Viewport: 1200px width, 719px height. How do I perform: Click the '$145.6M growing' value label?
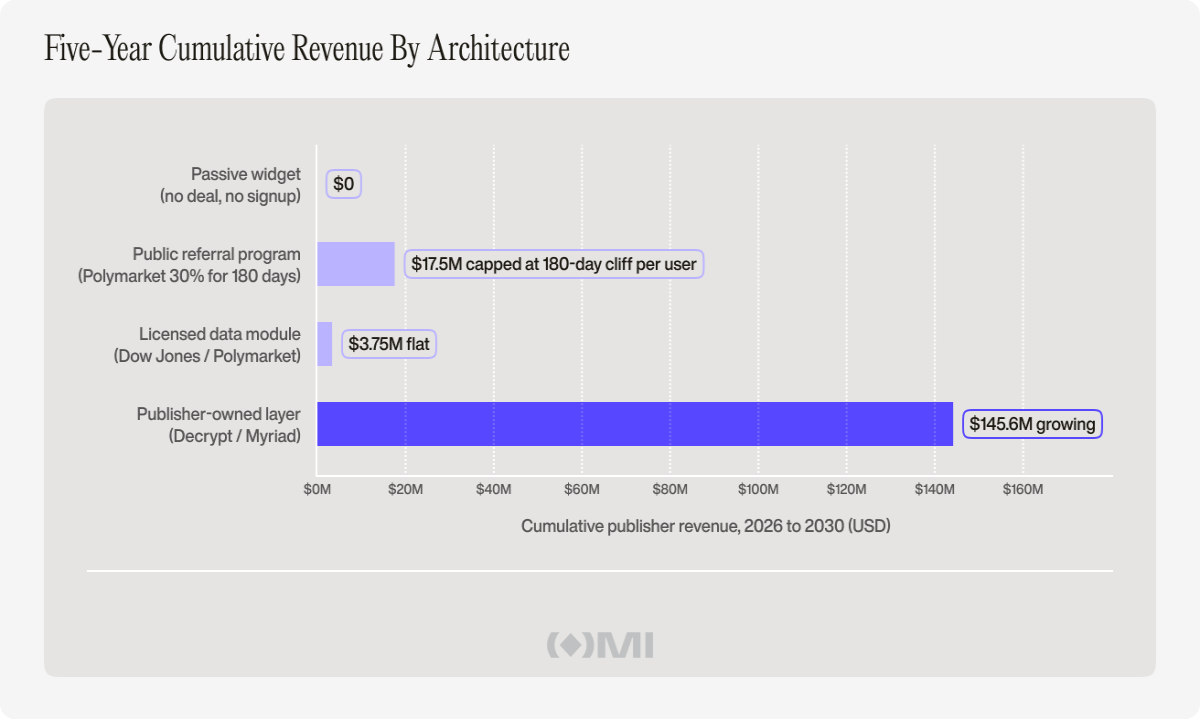(1032, 424)
